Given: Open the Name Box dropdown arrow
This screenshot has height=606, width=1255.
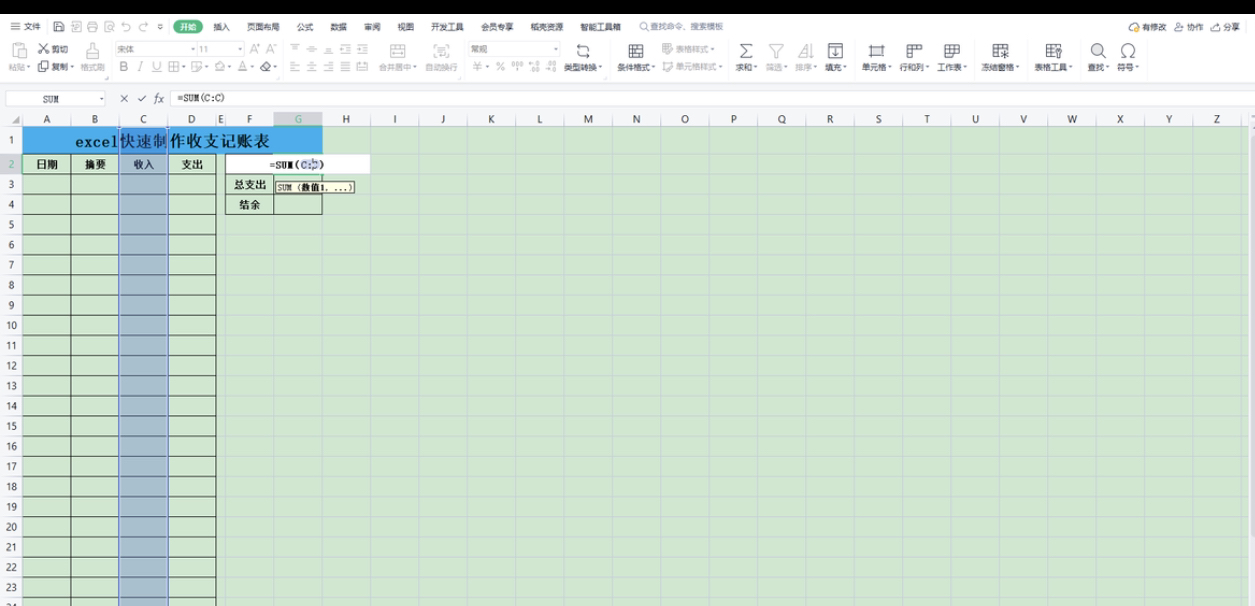Looking at the screenshot, I should coord(102,99).
